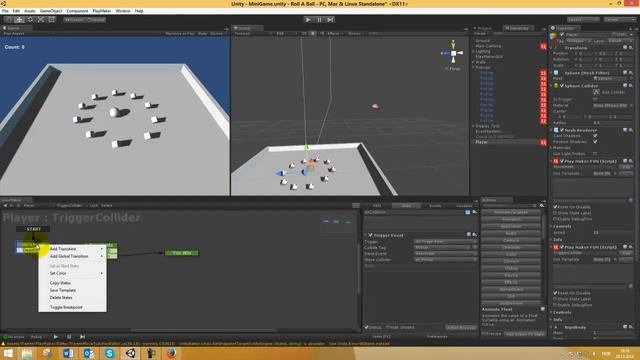The image size is (640, 360).
Task: Expand the Walls object in Hierarchy
Action: (x=473, y=62)
